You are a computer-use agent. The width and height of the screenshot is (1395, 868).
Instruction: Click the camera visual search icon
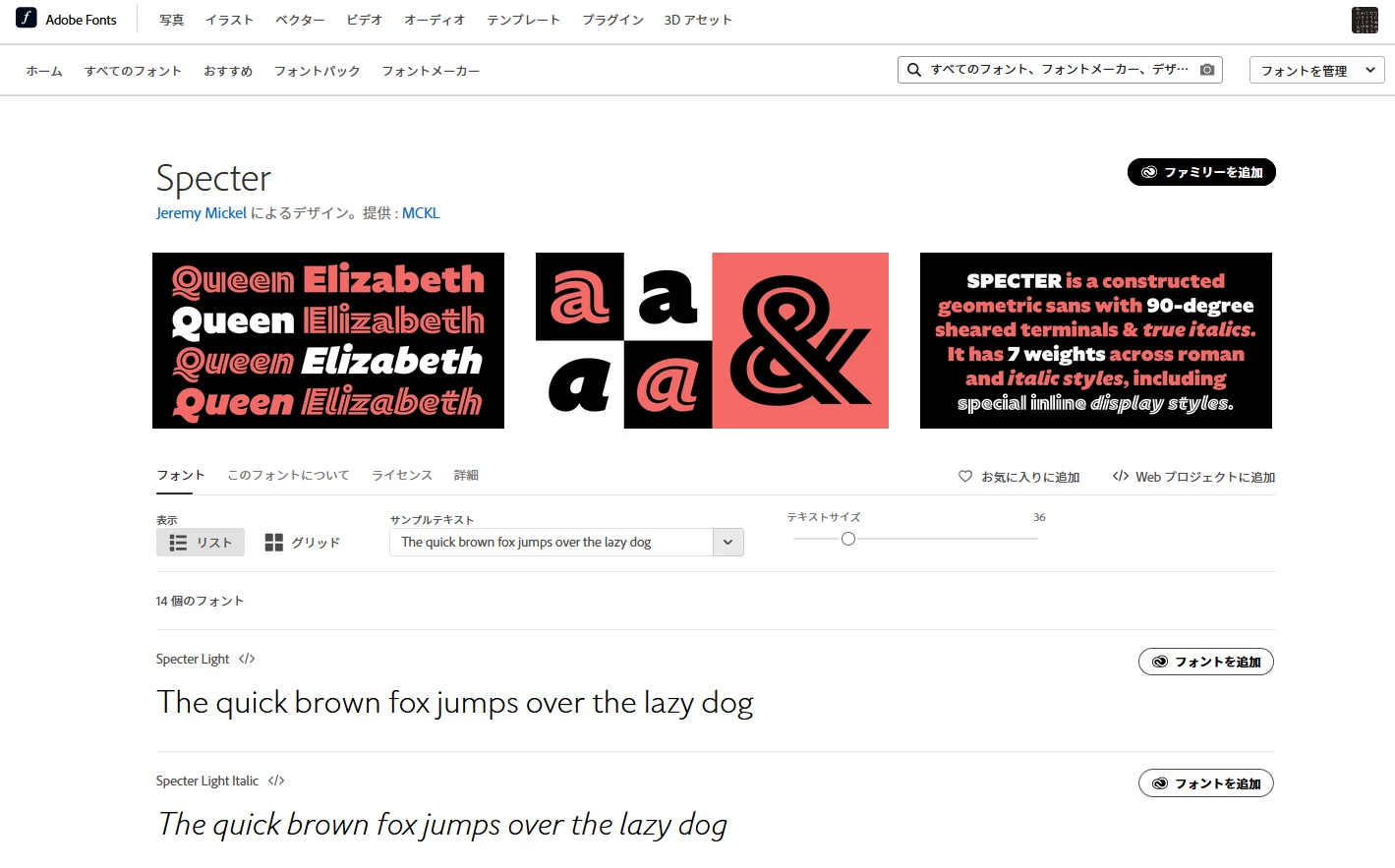1207,70
